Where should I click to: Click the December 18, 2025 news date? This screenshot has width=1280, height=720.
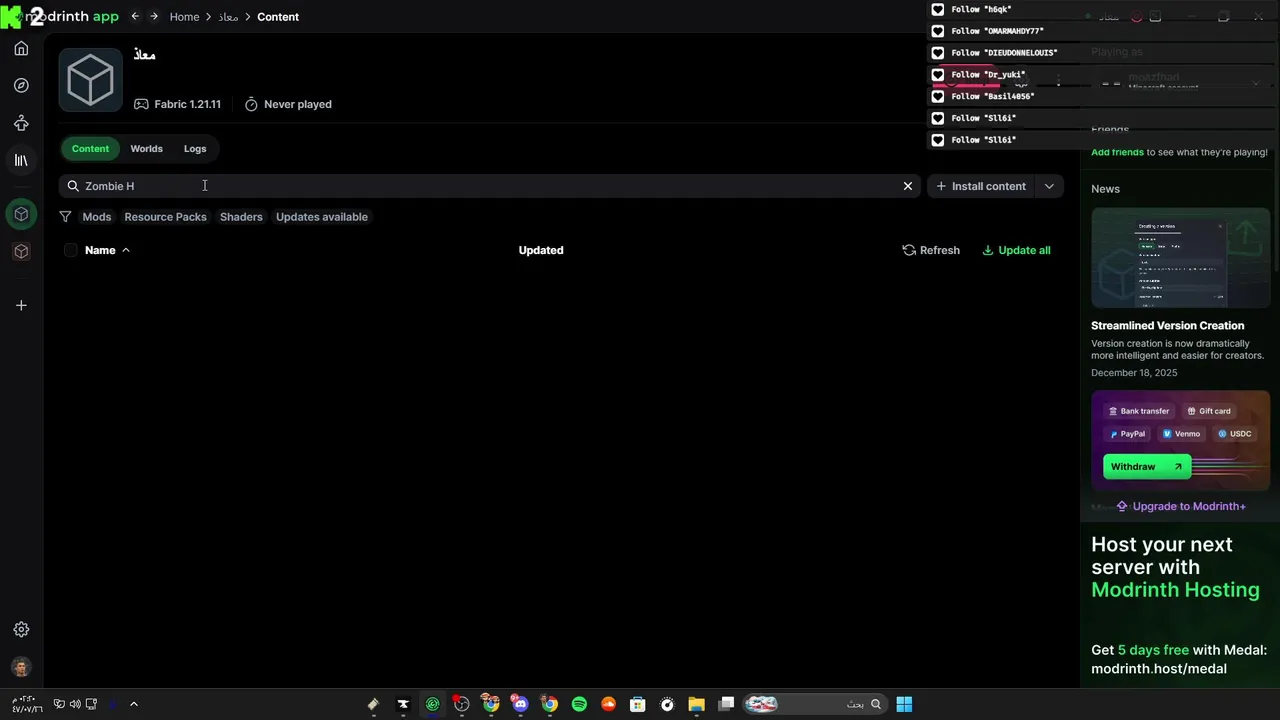(x=1134, y=373)
